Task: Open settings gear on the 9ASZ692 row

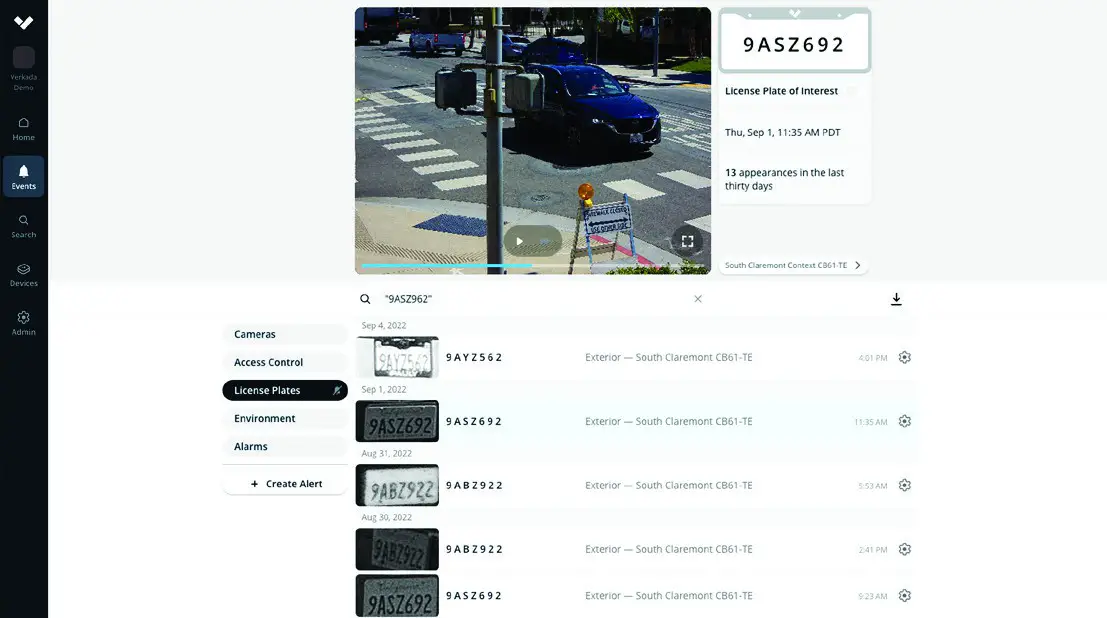Action: coord(904,420)
